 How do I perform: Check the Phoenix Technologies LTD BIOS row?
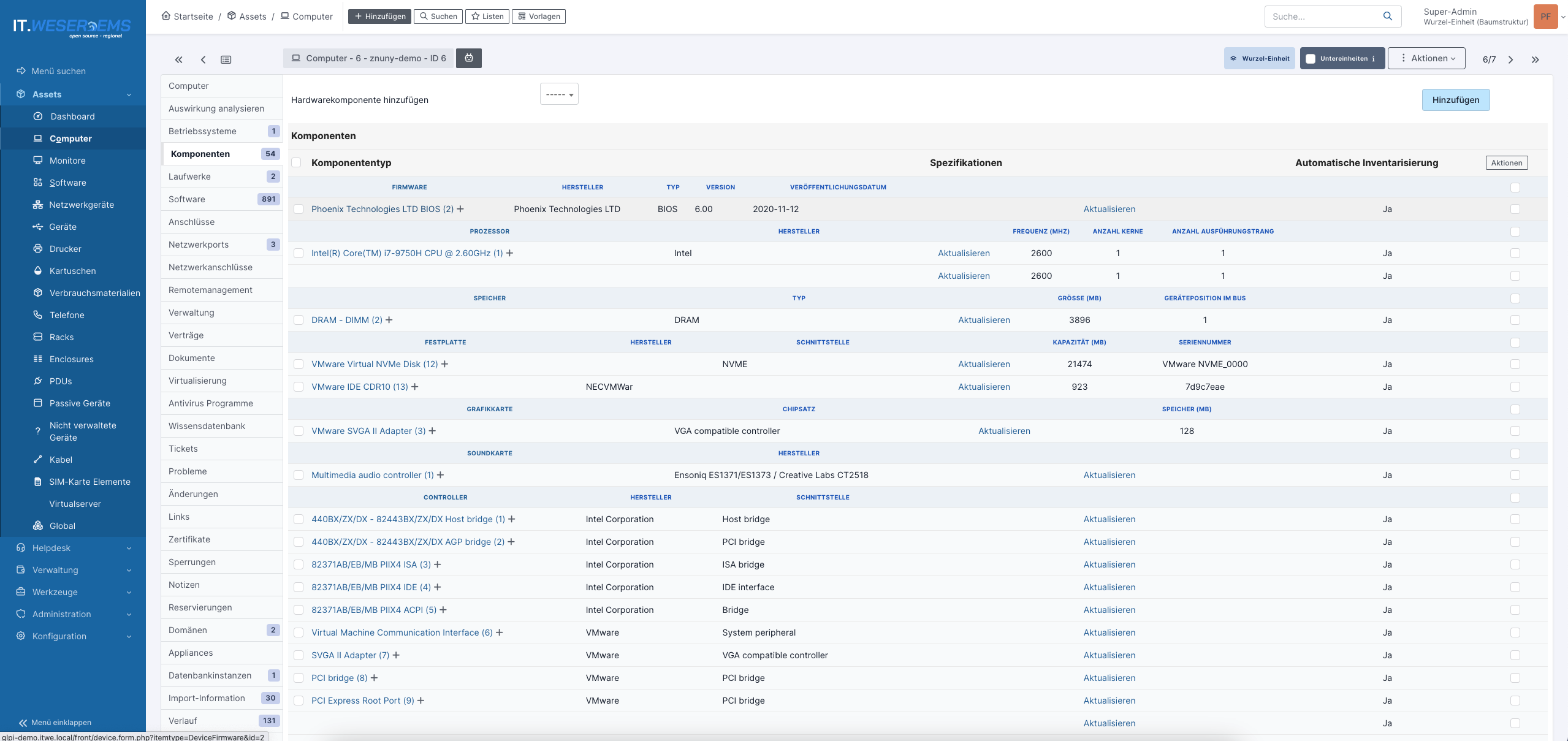pyautogui.click(x=299, y=209)
